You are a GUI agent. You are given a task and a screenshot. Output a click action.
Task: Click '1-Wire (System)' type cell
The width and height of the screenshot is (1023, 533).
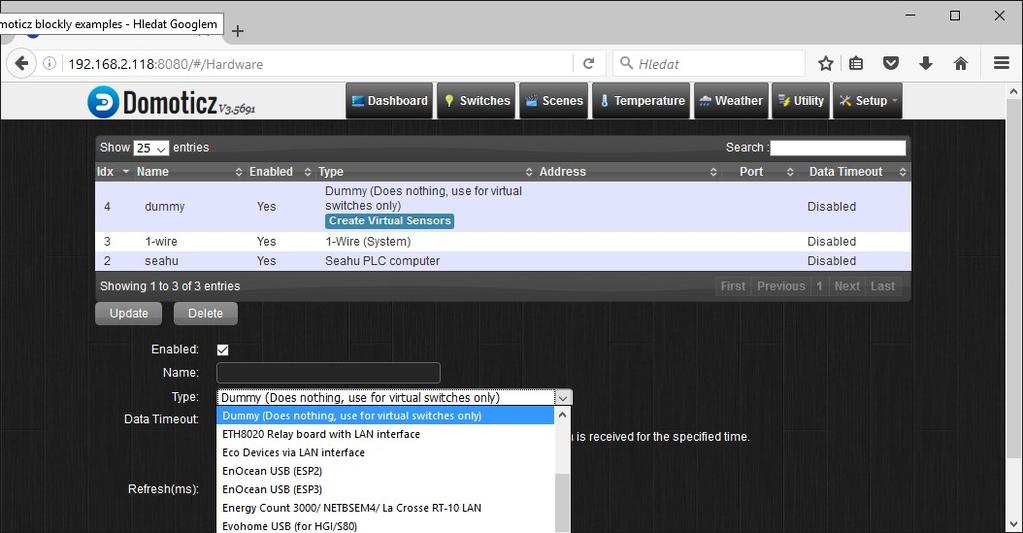tap(368, 241)
